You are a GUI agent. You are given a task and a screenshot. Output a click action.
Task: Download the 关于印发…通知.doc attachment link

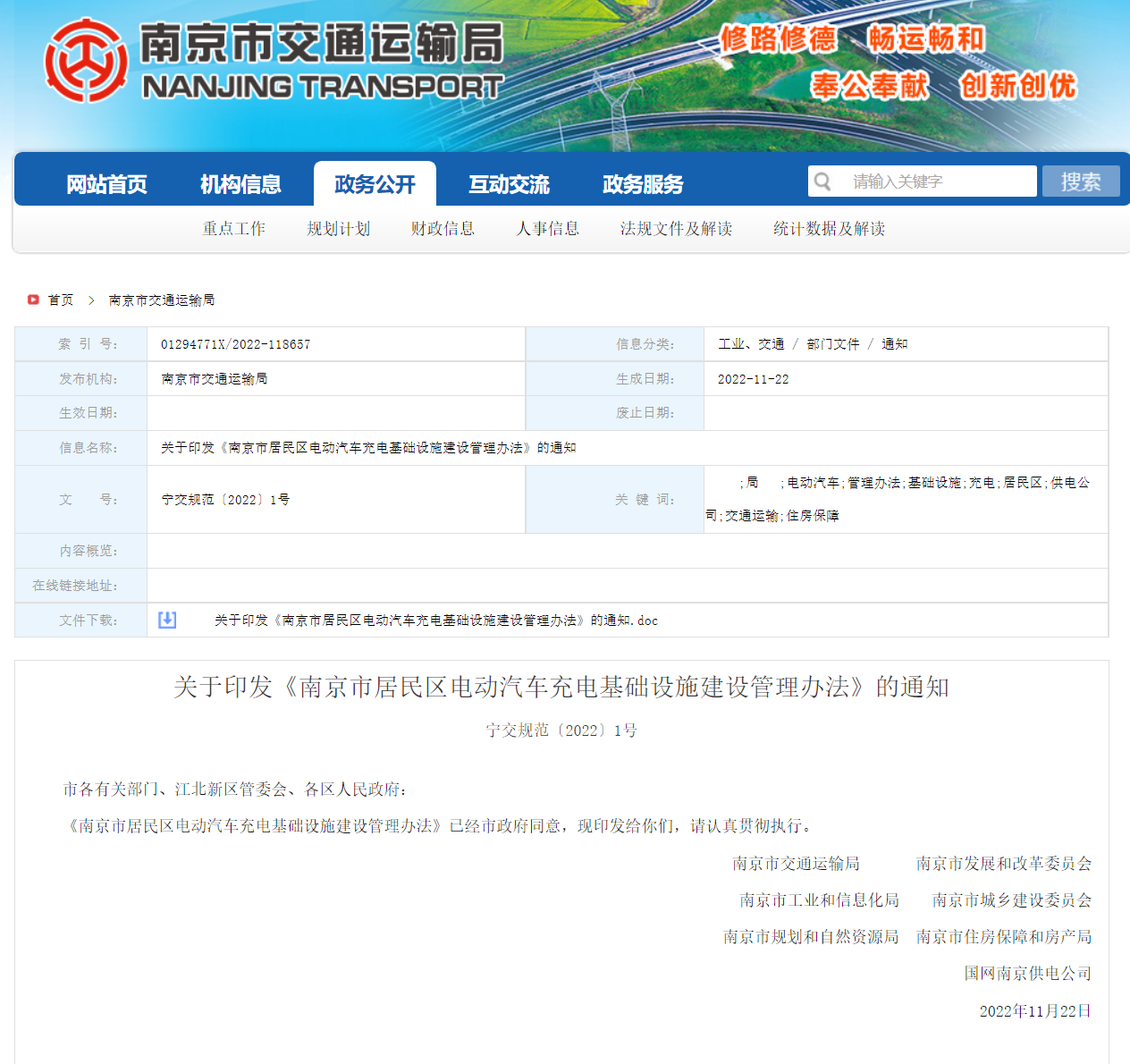[x=435, y=621]
